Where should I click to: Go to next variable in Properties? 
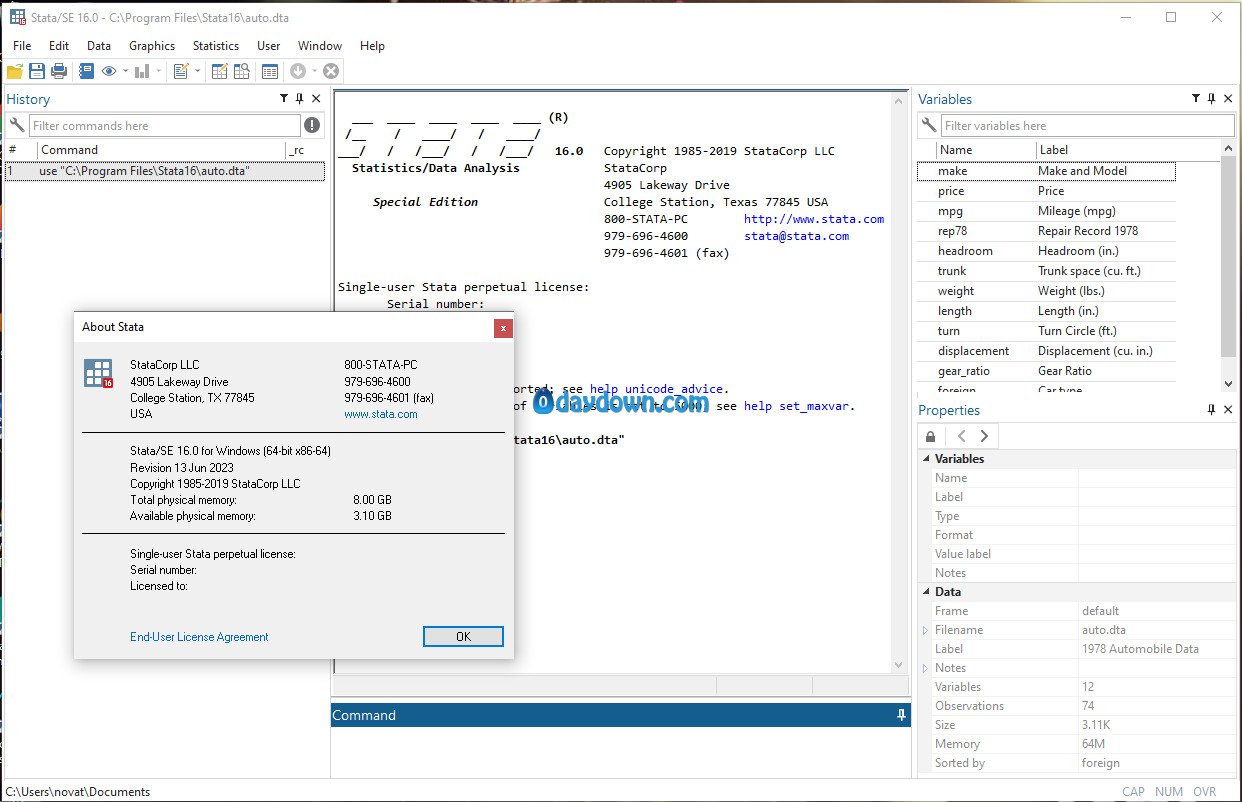click(x=984, y=436)
